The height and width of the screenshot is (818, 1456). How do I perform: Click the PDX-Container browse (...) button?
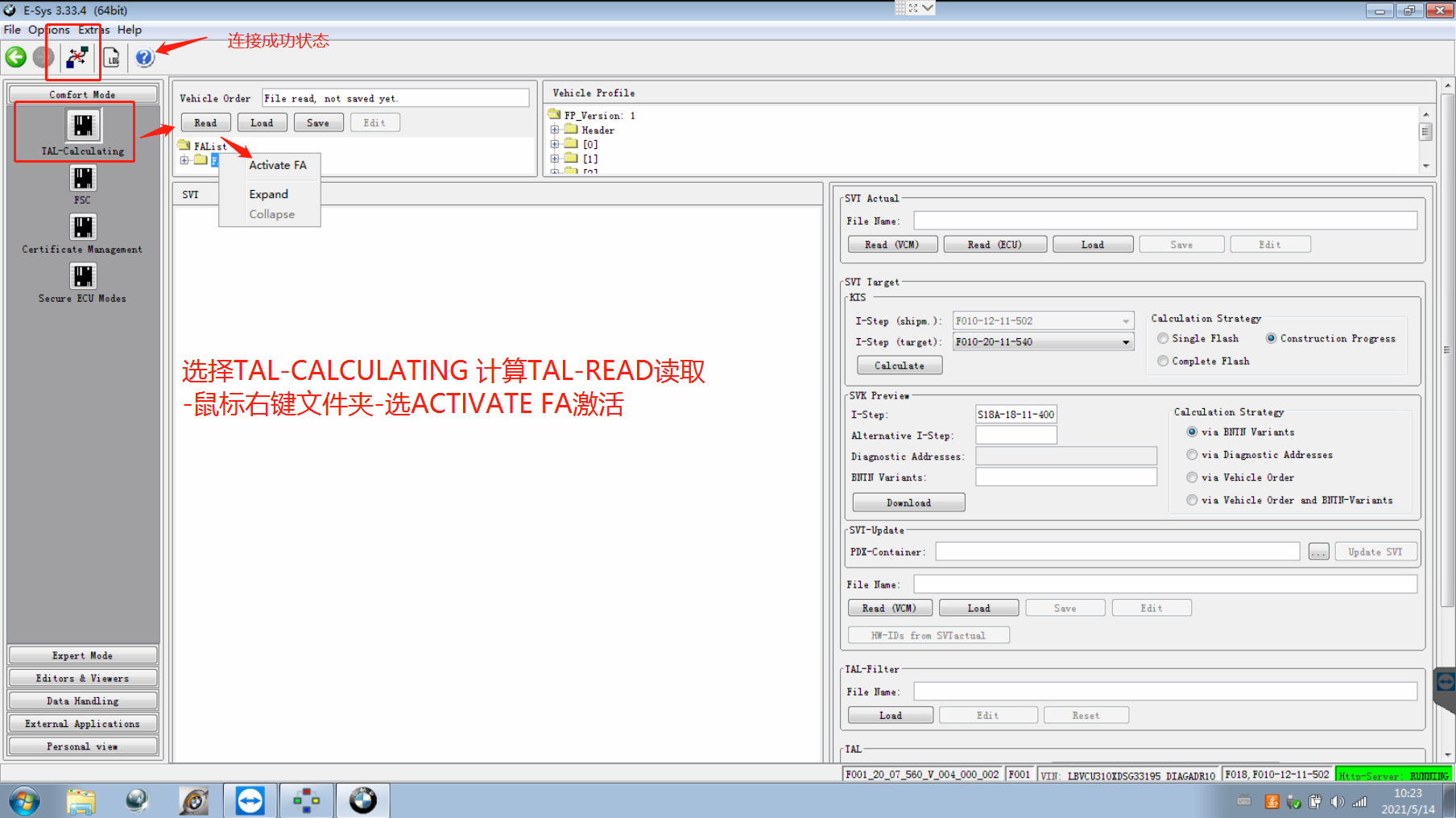coord(1319,552)
